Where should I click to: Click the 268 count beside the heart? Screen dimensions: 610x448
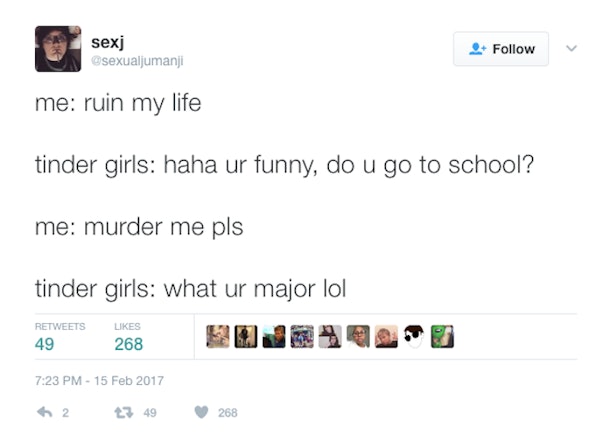pyautogui.click(x=228, y=413)
